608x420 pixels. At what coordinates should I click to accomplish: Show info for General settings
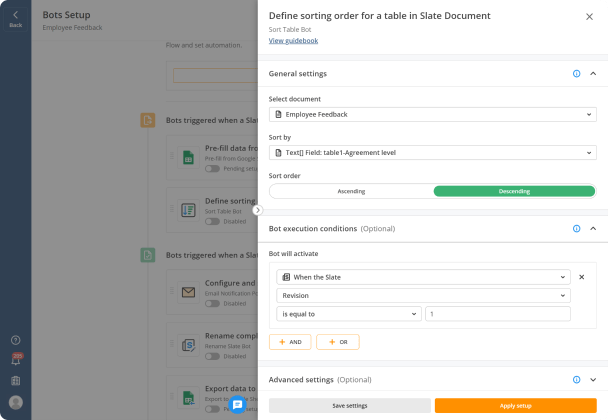[577, 74]
